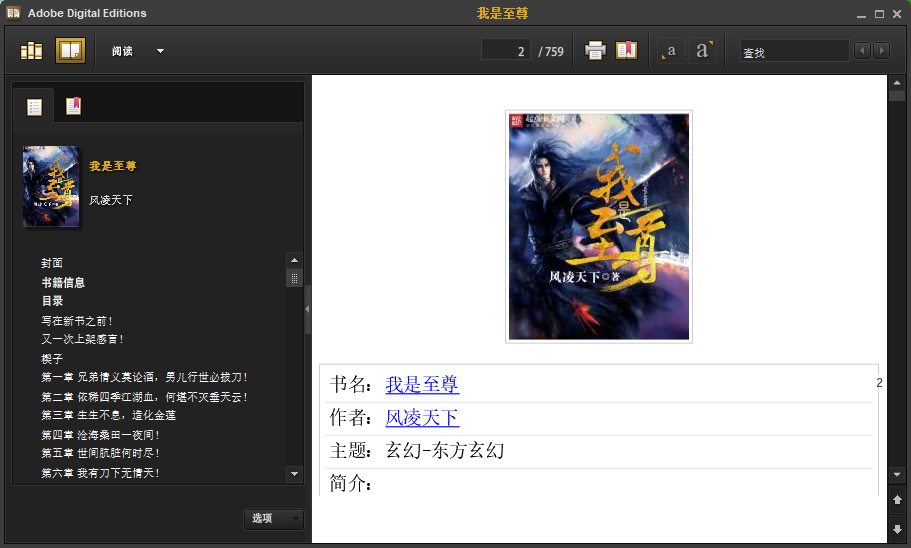Click the sidebar book cover thumbnail

(x=51, y=186)
